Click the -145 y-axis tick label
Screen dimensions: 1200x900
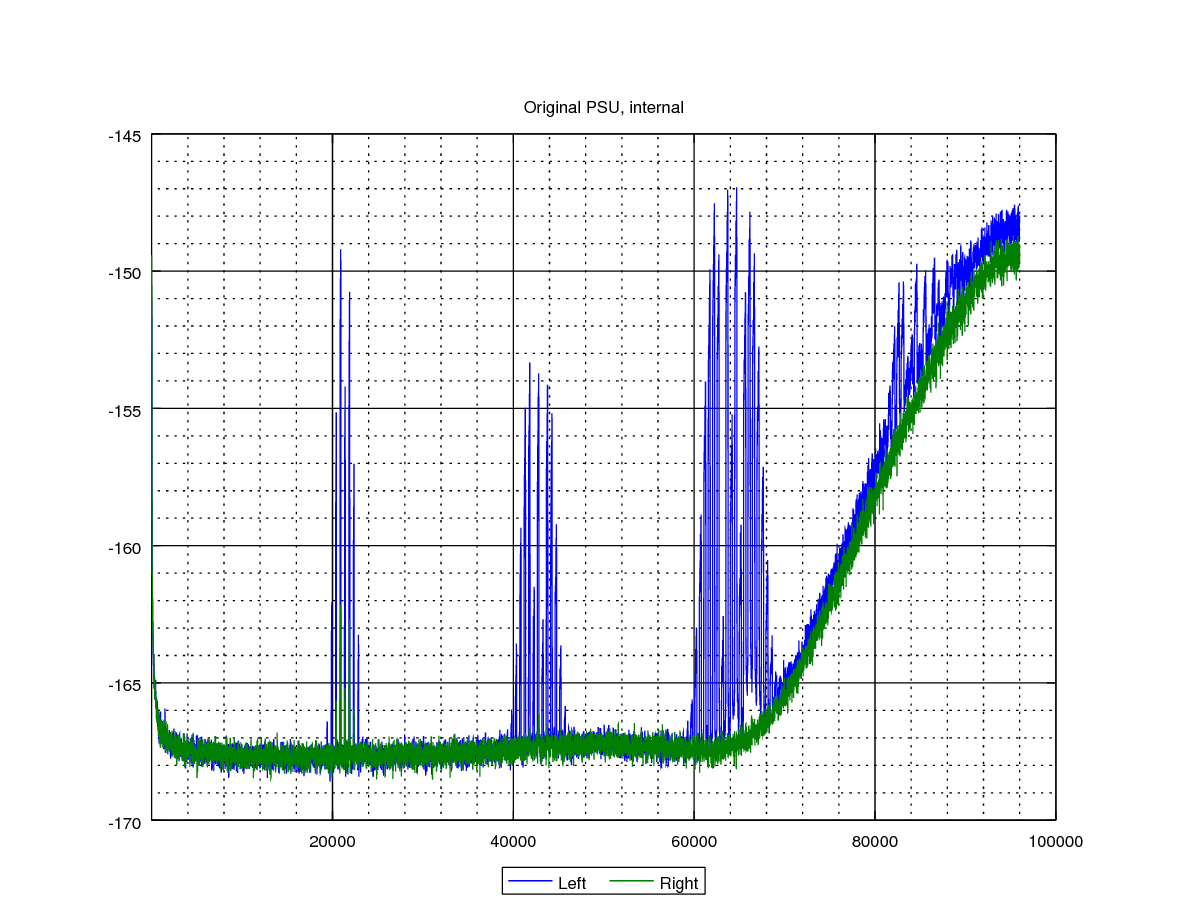coord(124,135)
